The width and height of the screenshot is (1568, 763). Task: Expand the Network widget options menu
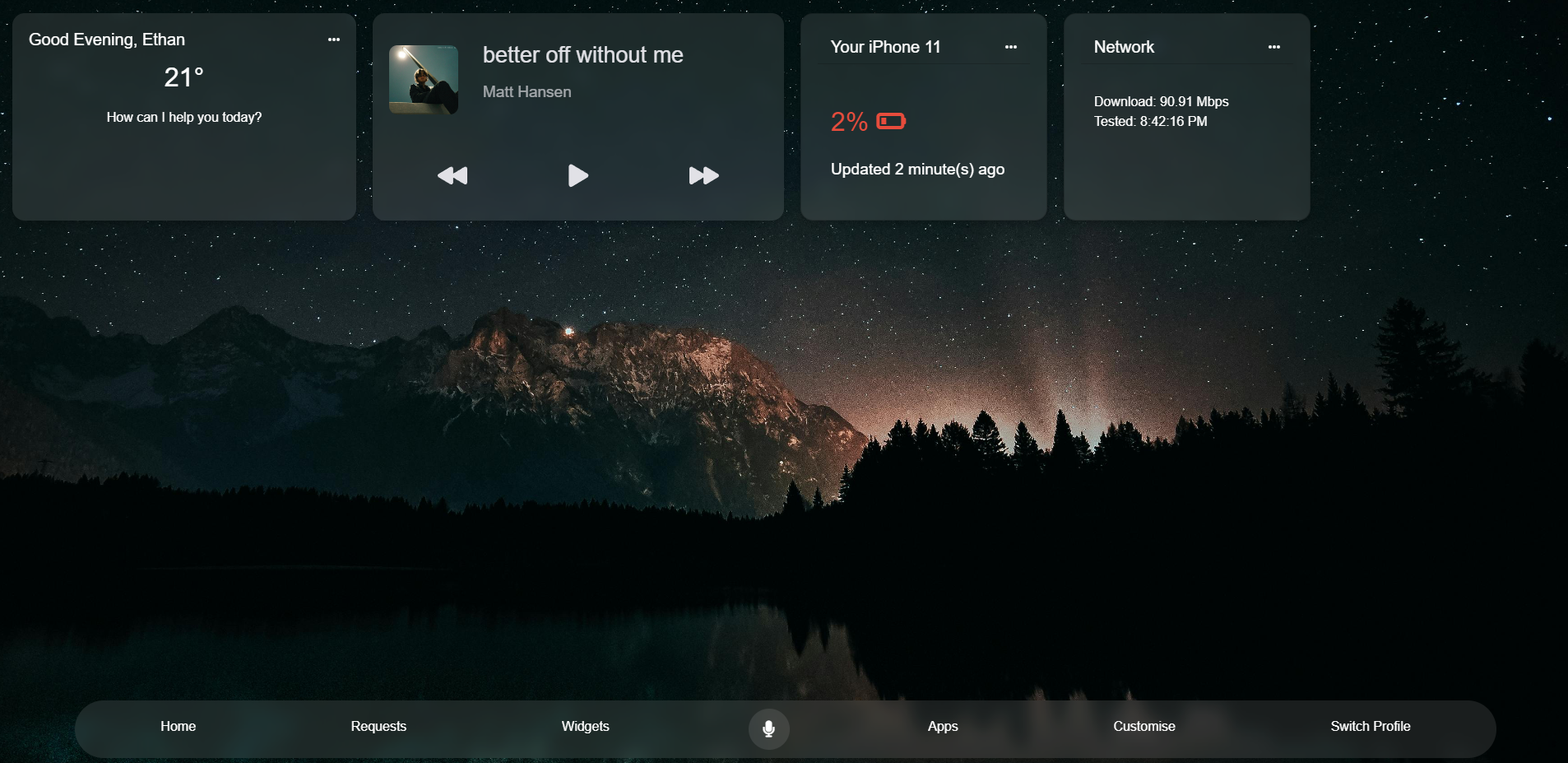[x=1273, y=47]
